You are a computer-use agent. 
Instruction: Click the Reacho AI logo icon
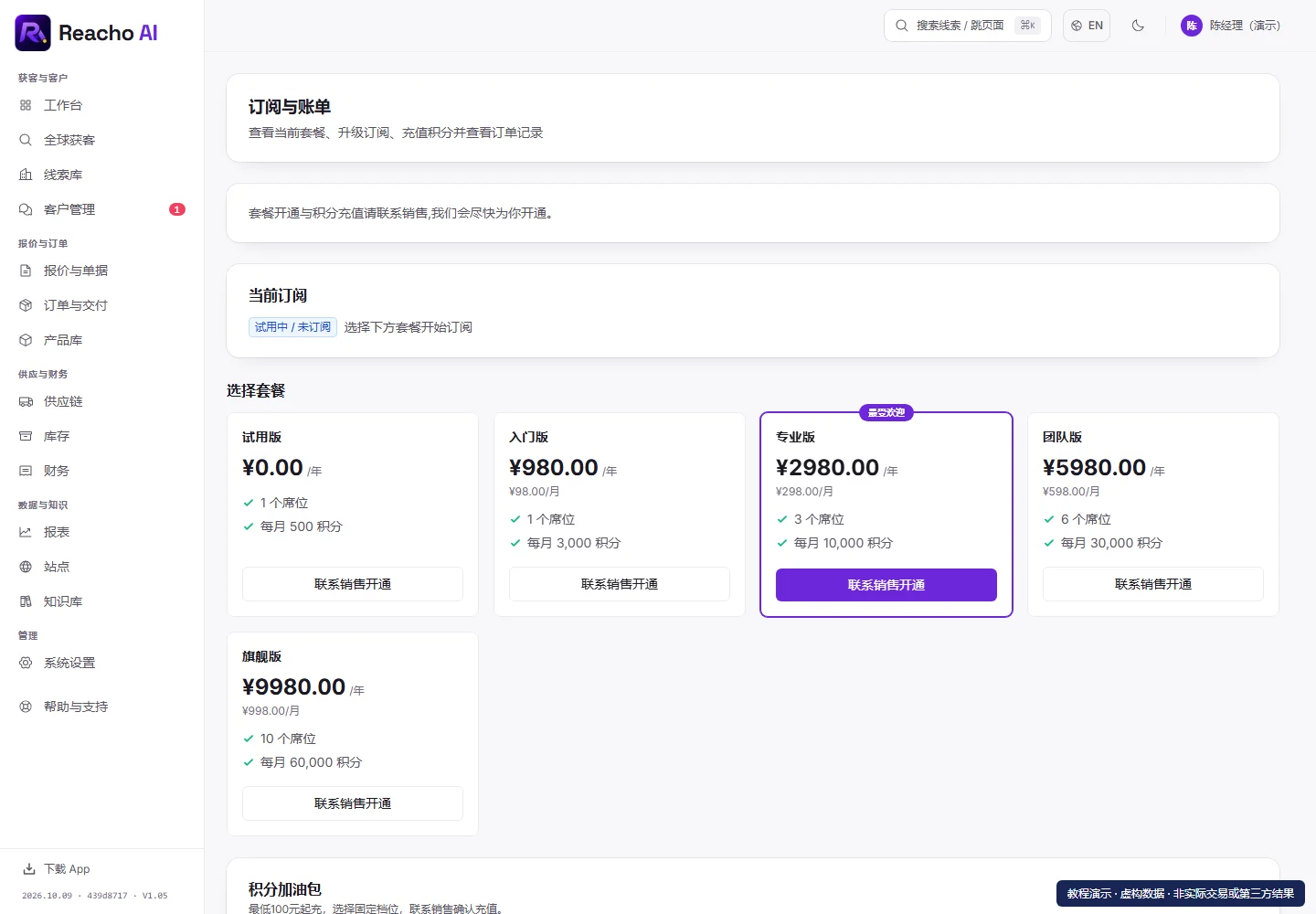pos(33,33)
